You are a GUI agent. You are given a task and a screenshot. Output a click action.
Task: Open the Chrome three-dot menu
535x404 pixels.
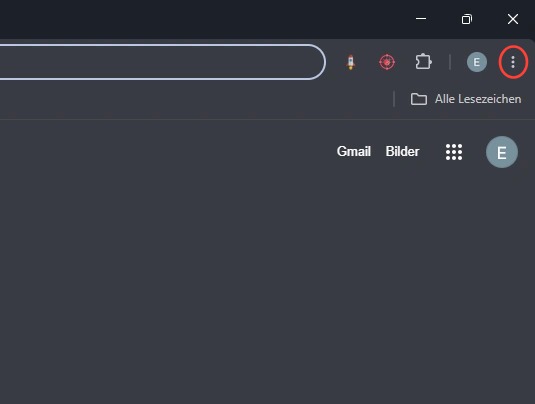coord(513,62)
